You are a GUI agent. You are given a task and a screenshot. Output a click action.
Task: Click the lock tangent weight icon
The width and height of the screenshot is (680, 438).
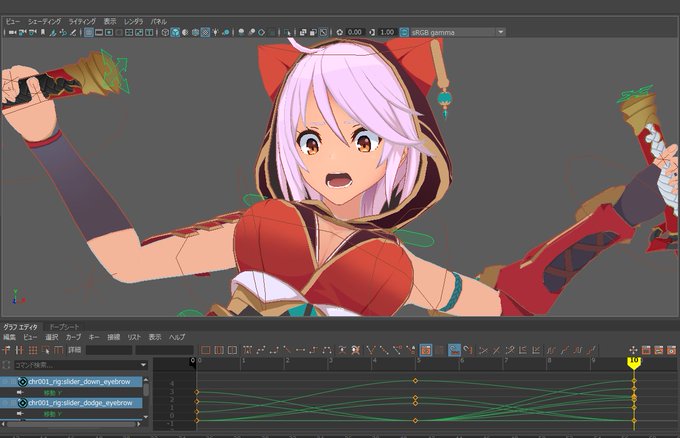410,350
